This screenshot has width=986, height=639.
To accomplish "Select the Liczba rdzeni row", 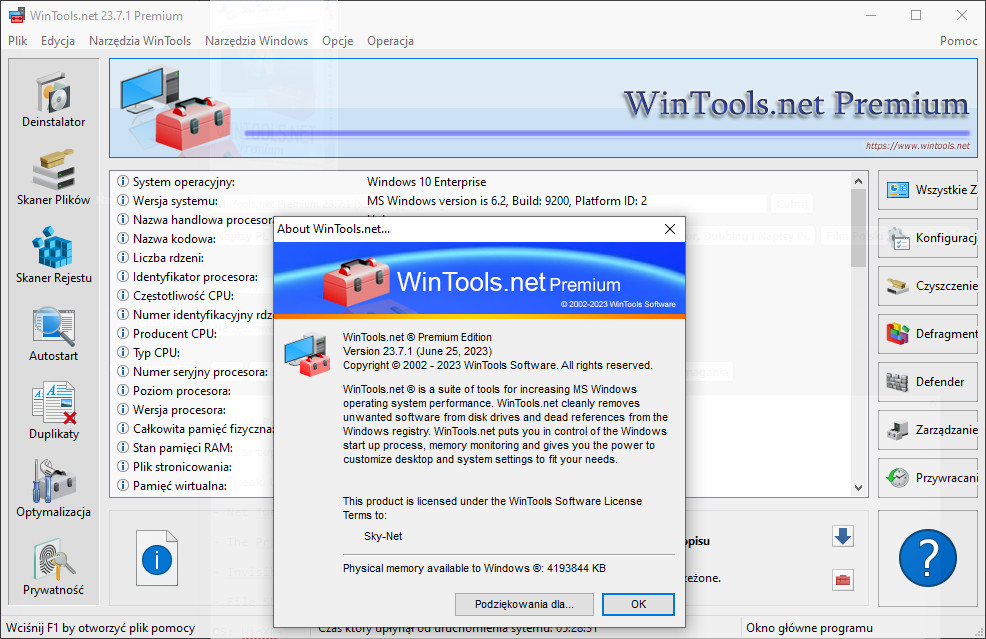I will (x=194, y=258).
